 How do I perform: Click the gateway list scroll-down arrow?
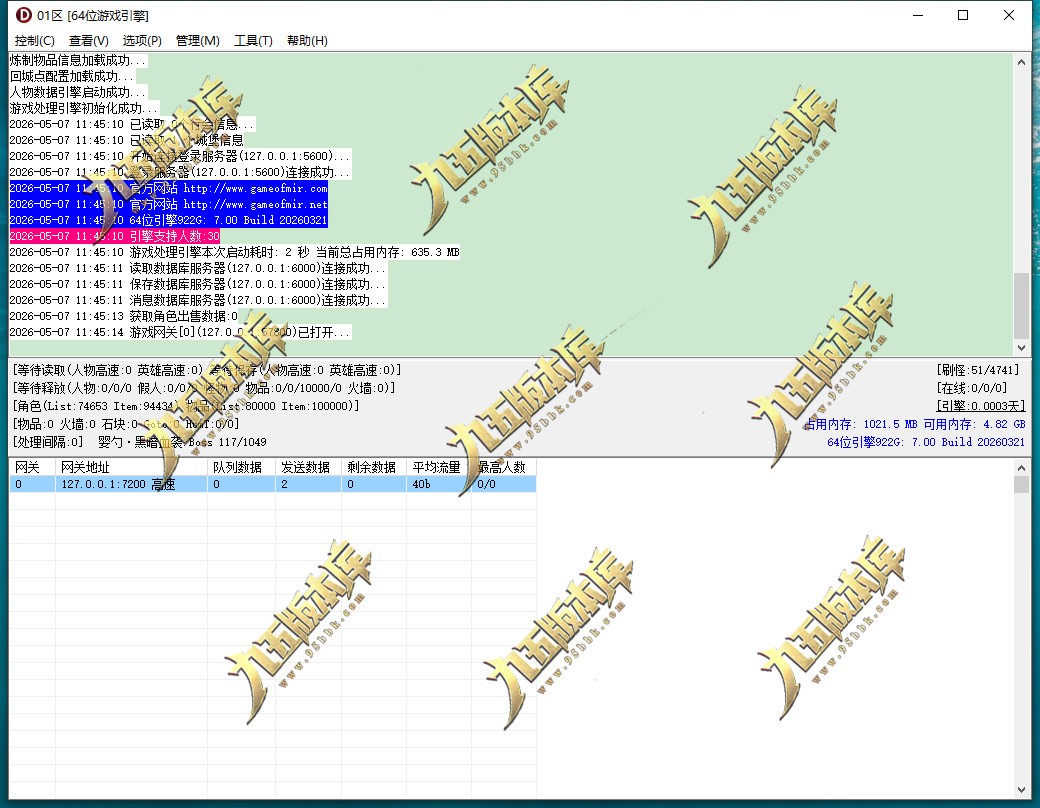[x=1021, y=789]
